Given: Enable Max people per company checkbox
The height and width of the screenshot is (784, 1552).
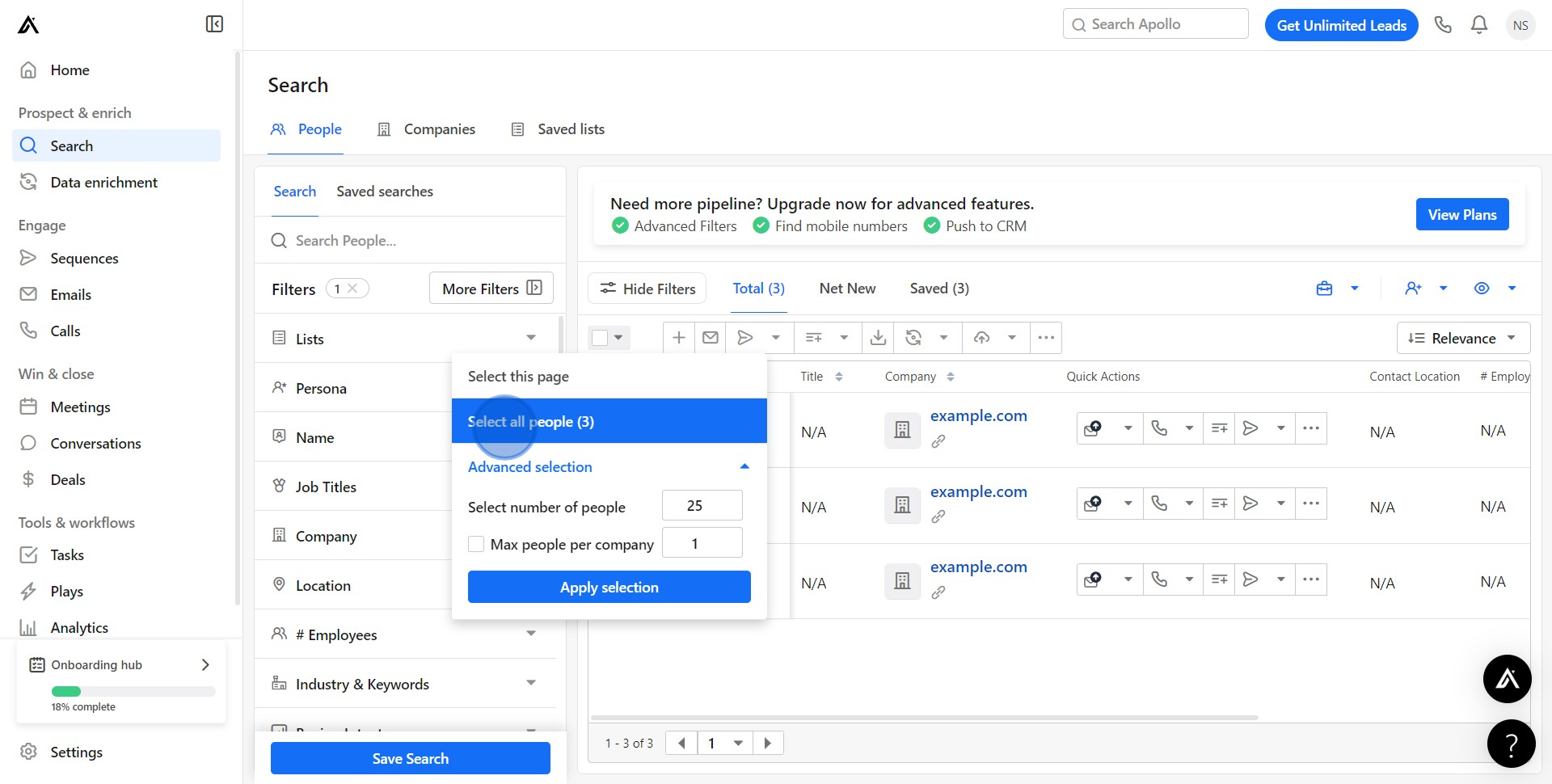Looking at the screenshot, I should point(476,544).
